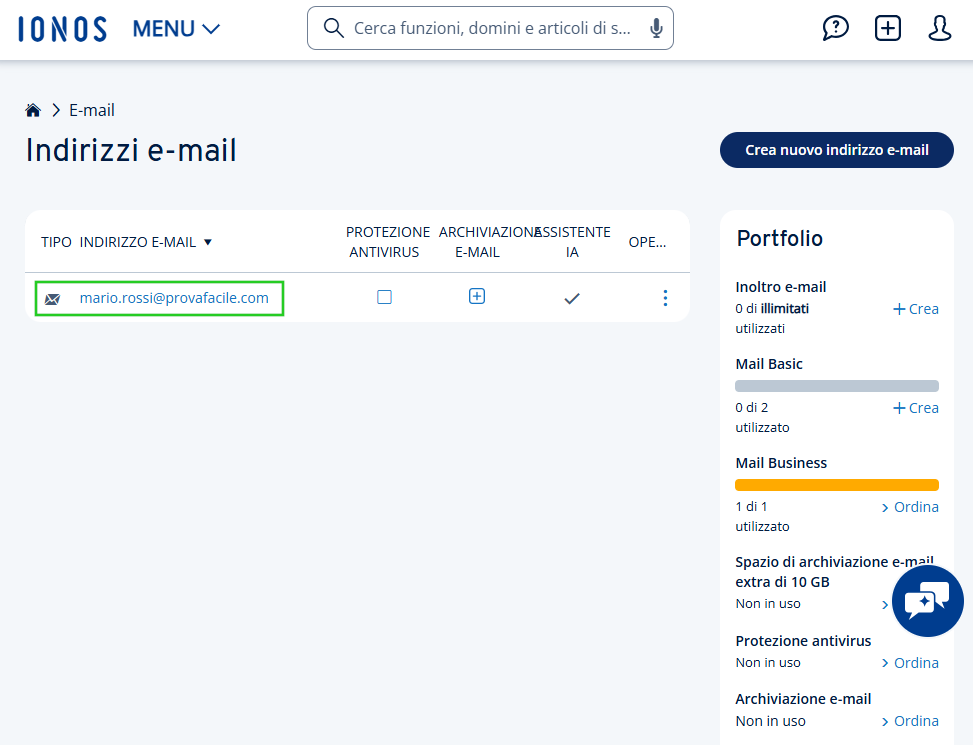Click the Mail Business orange usage bar

[x=836, y=485]
